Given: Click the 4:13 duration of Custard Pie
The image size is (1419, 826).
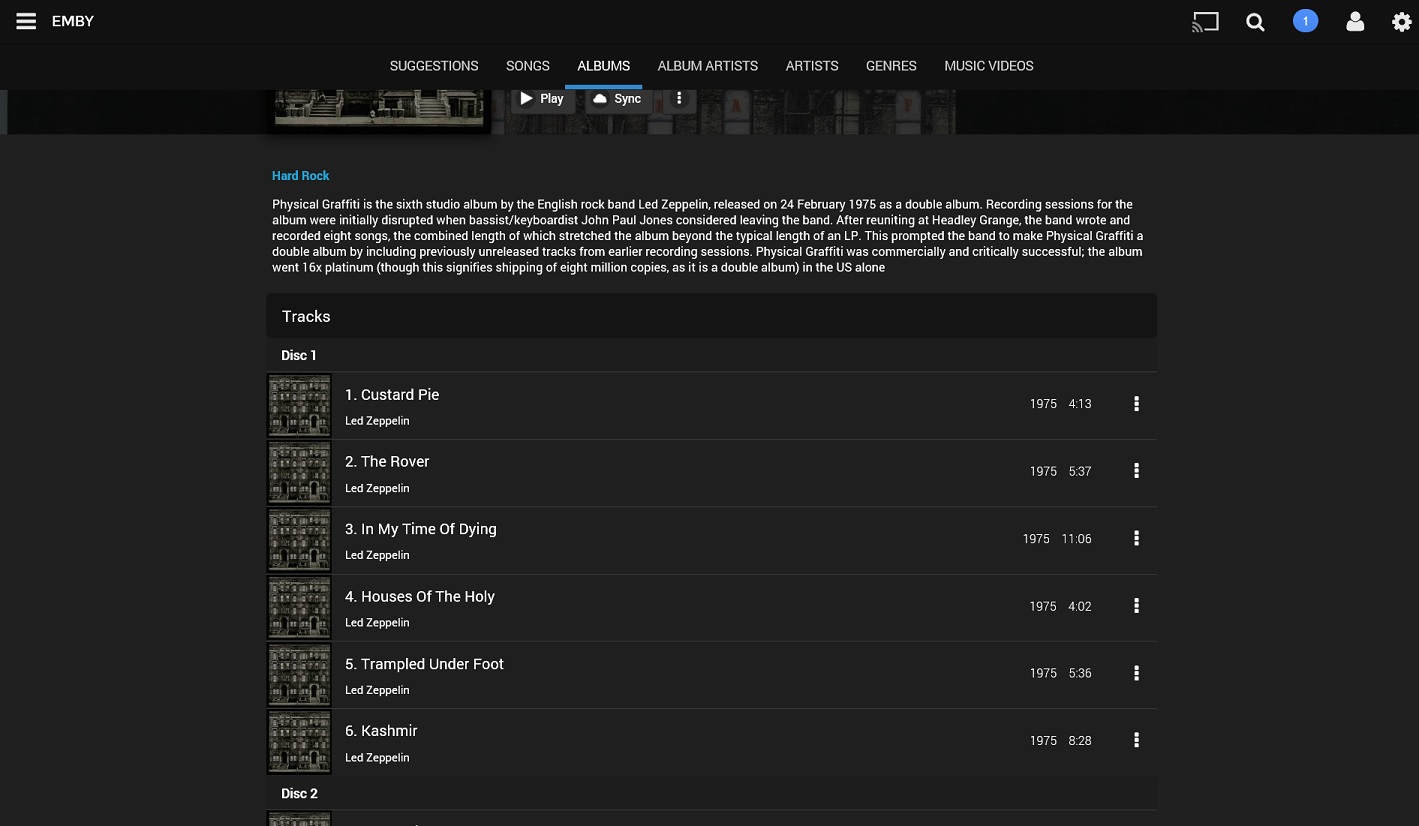Looking at the screenshot, I should pyautogui.click(x=1080, y=404).
